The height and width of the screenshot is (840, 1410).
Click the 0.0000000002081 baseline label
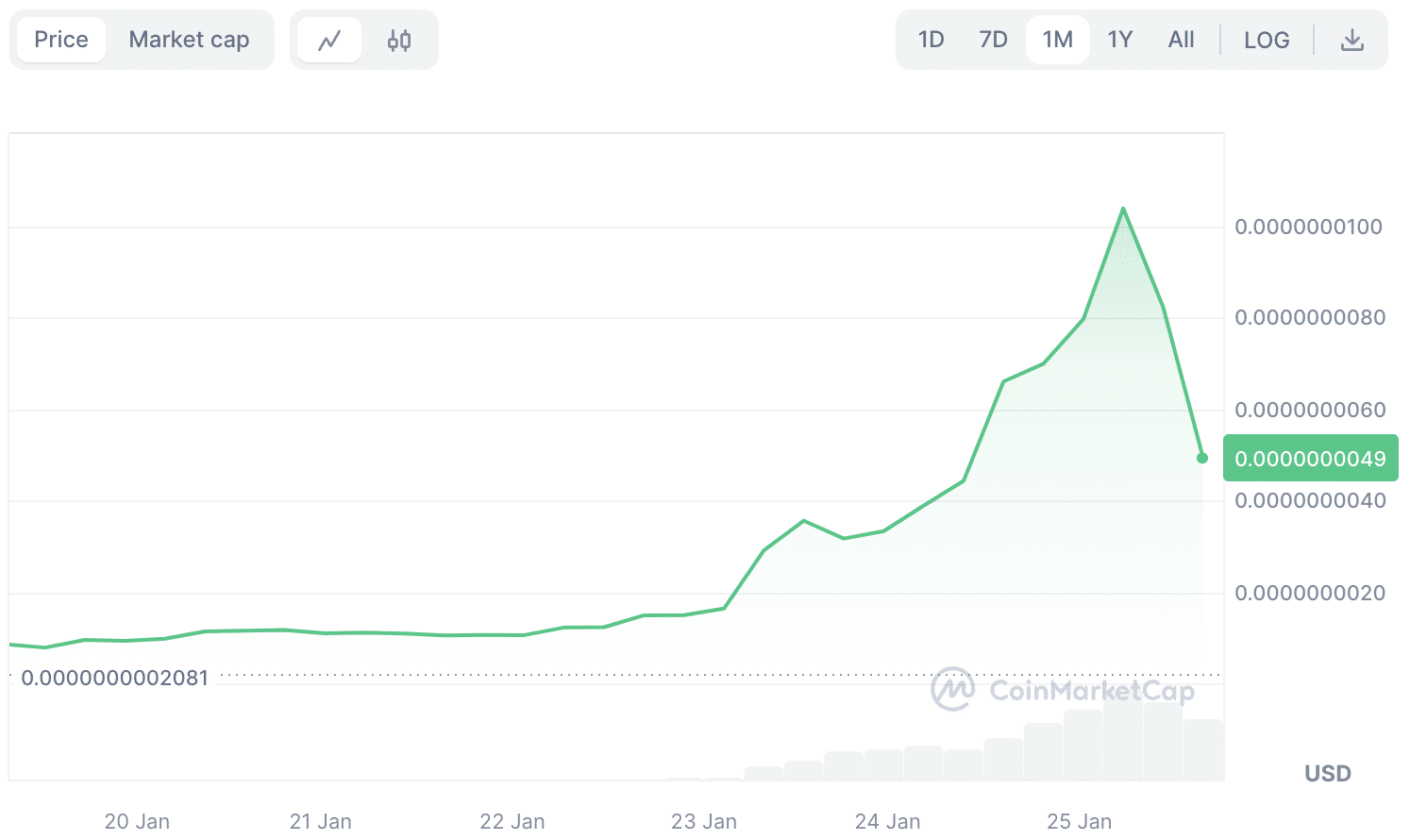[x=115, y=678]
